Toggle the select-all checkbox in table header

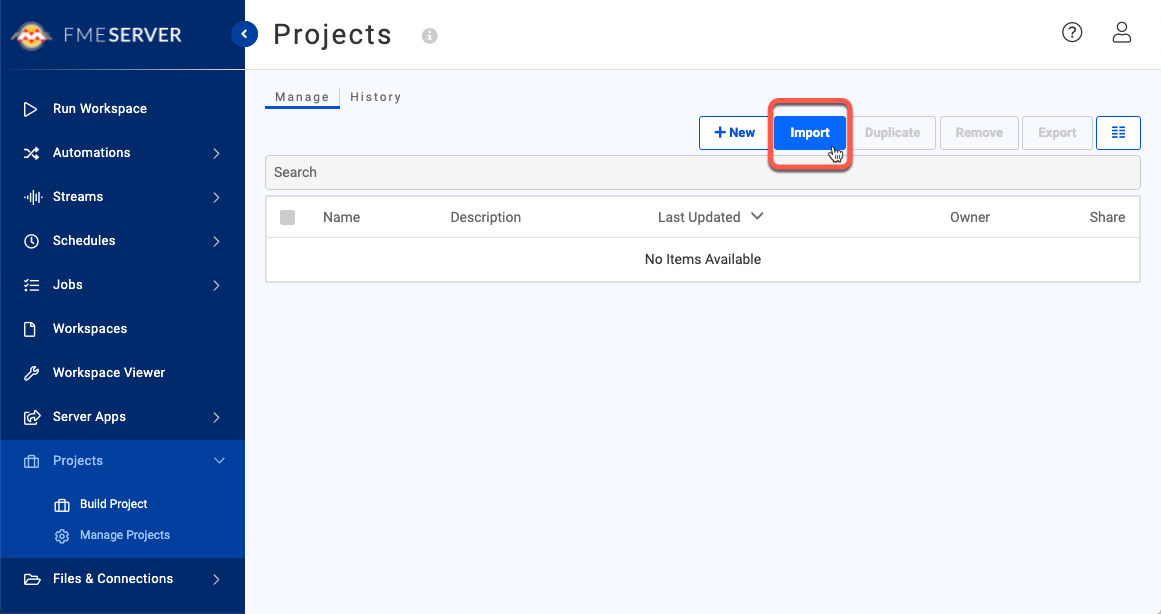(x=288, y=217)
